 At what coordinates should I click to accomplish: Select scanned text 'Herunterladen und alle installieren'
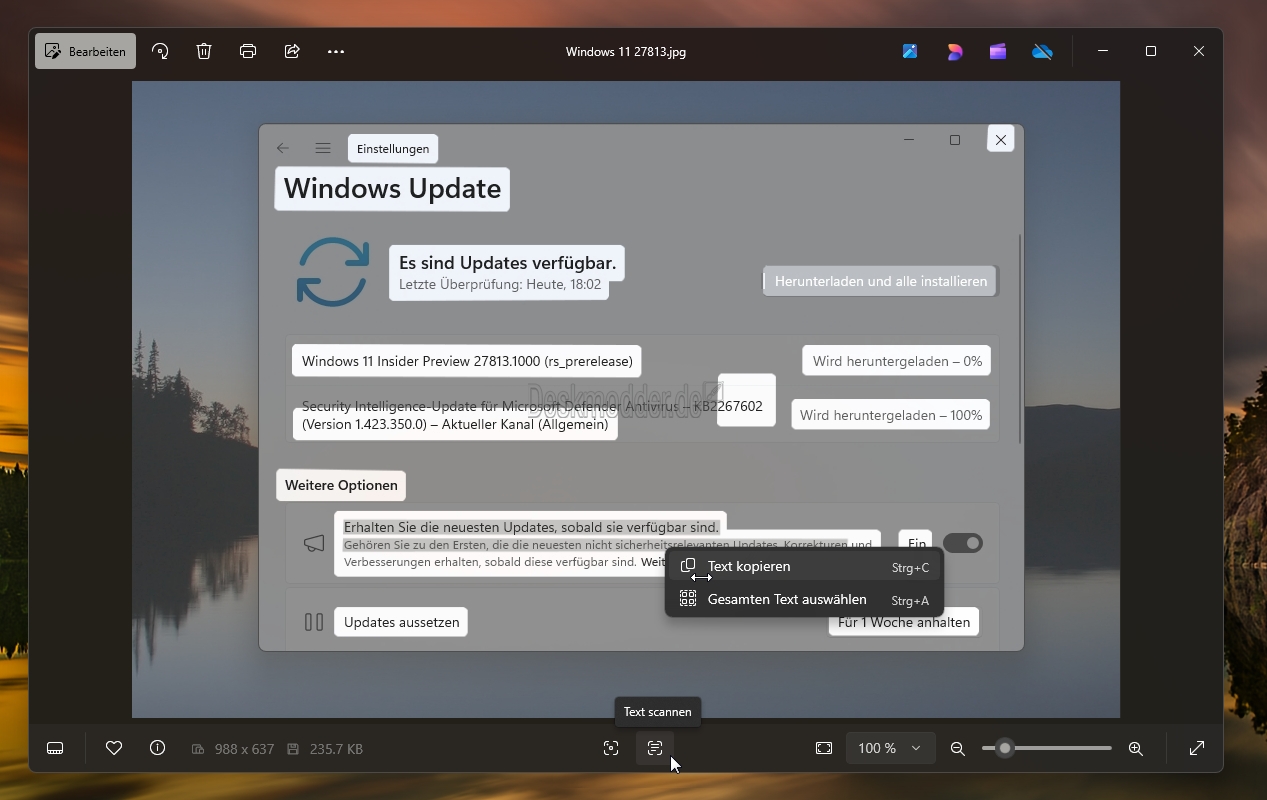coord(881,281)
